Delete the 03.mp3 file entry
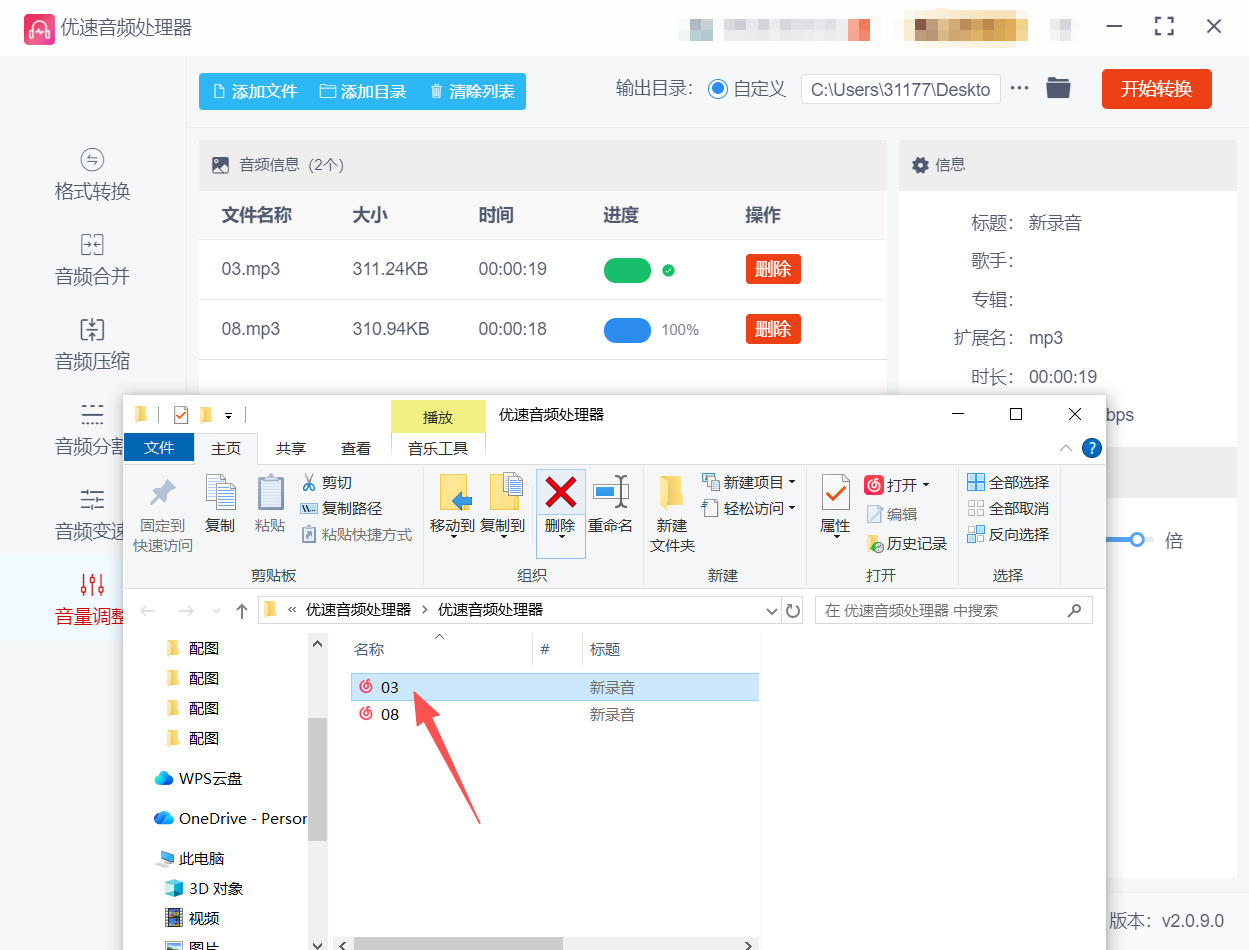The height and width of the screenshot is (950, 1249). pos(772,269)
